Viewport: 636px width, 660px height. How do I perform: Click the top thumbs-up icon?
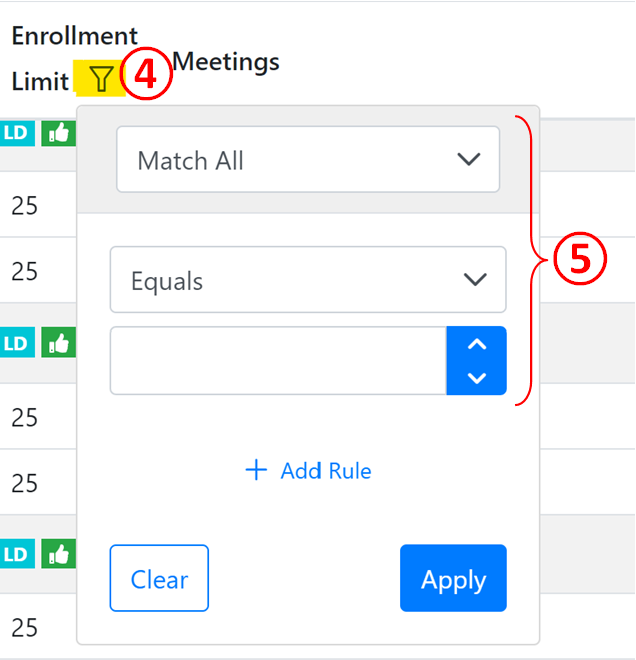coord(58,133)
